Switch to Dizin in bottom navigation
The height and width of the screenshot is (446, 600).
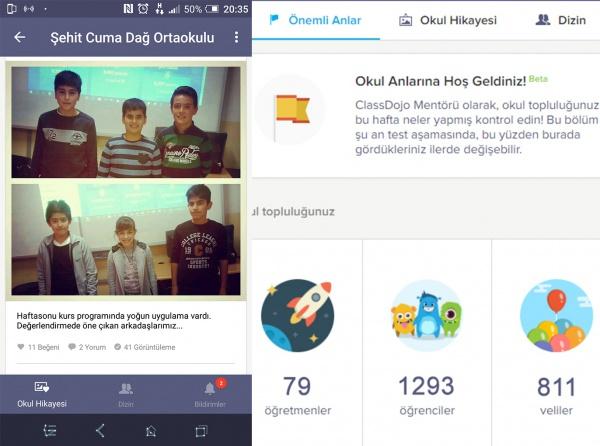(126, 394)
